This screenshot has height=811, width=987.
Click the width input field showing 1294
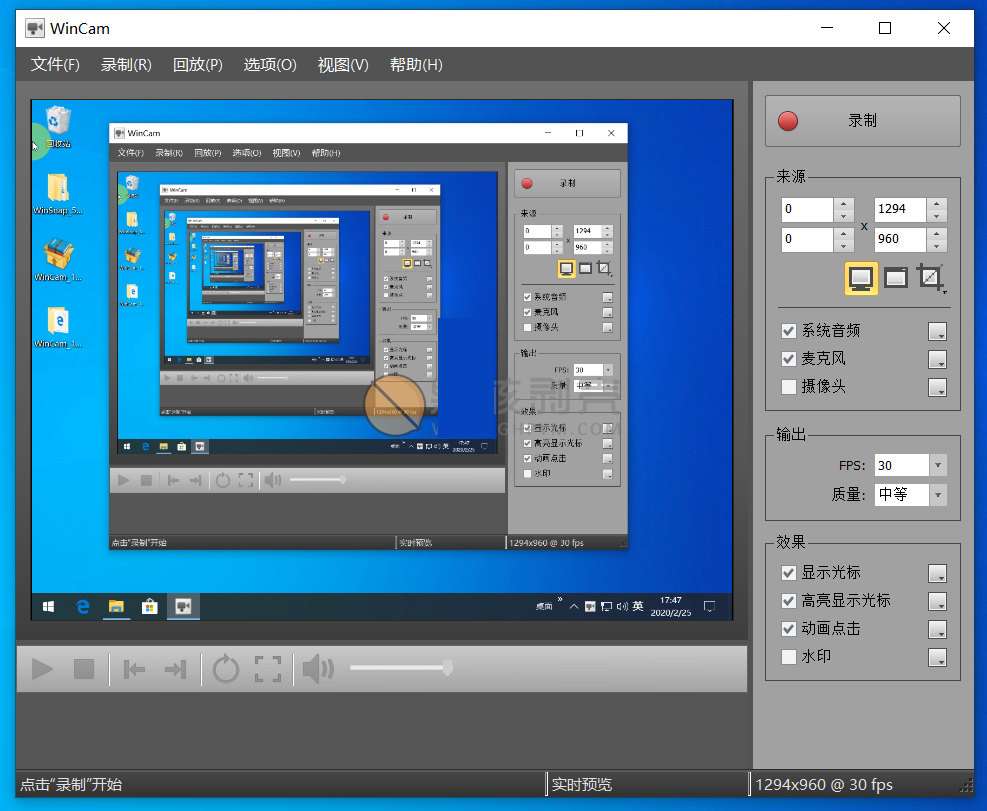900,209
